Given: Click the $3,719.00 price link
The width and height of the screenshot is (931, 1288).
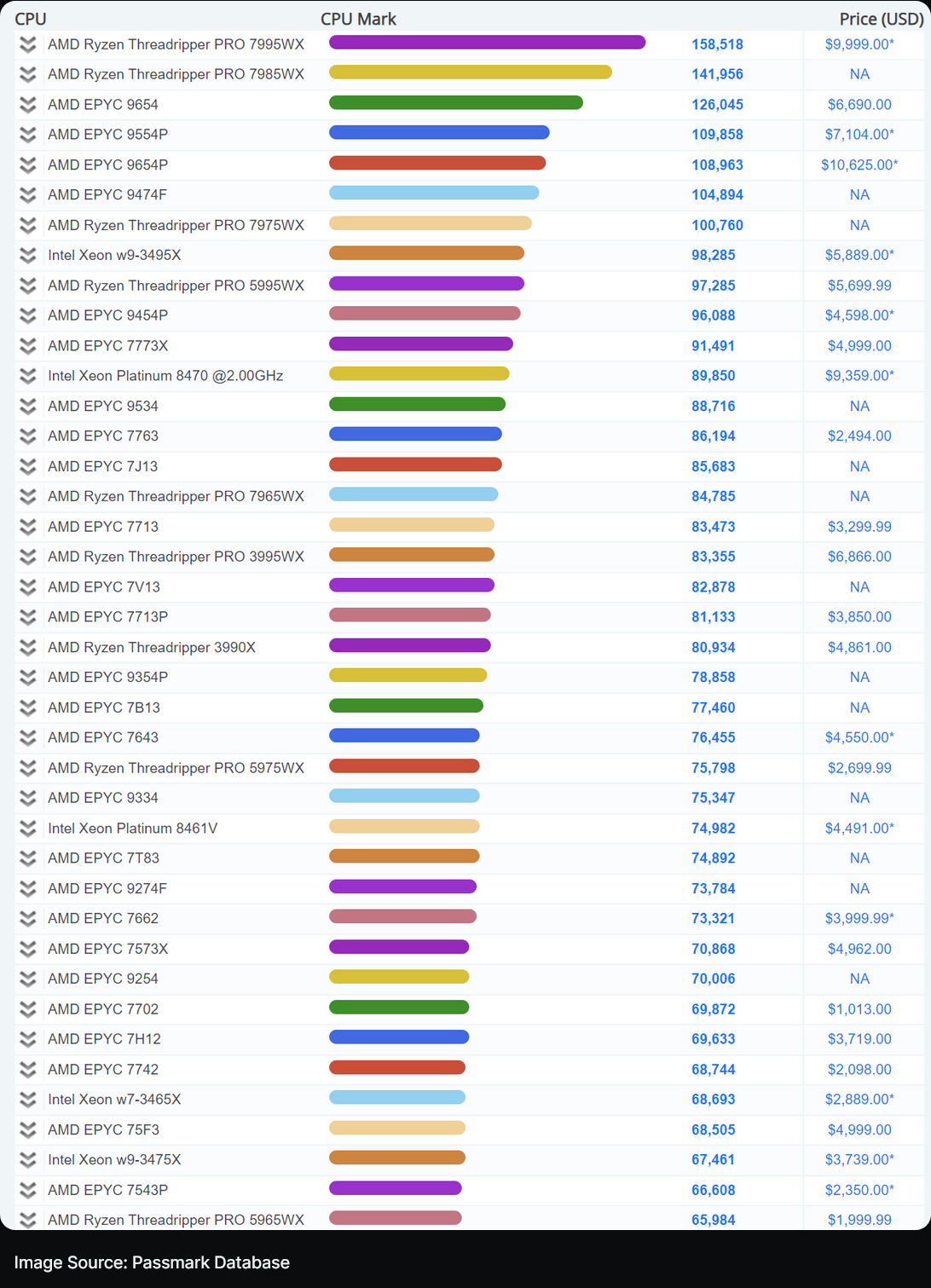Looking at the screenshot, I should [859, 1039].
